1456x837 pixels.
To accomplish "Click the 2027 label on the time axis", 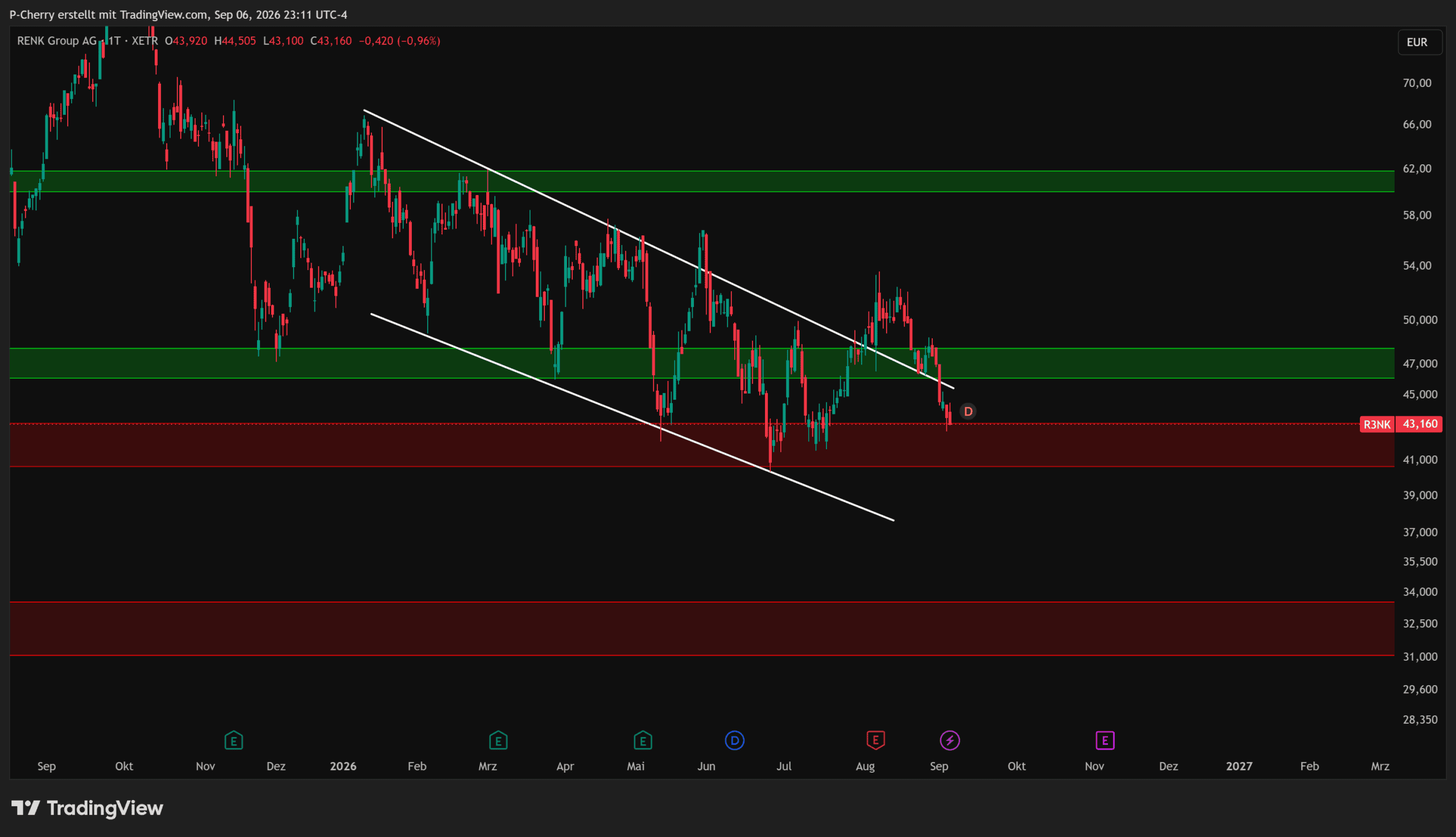I will (1239, 766).
